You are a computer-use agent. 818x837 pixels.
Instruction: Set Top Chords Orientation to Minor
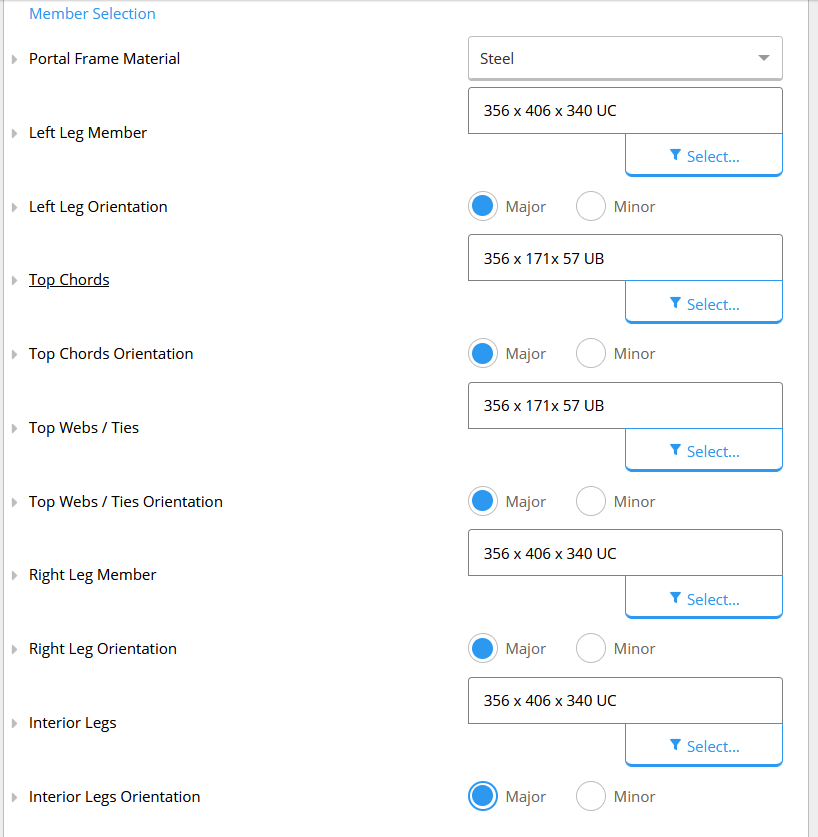click(591, 353)
